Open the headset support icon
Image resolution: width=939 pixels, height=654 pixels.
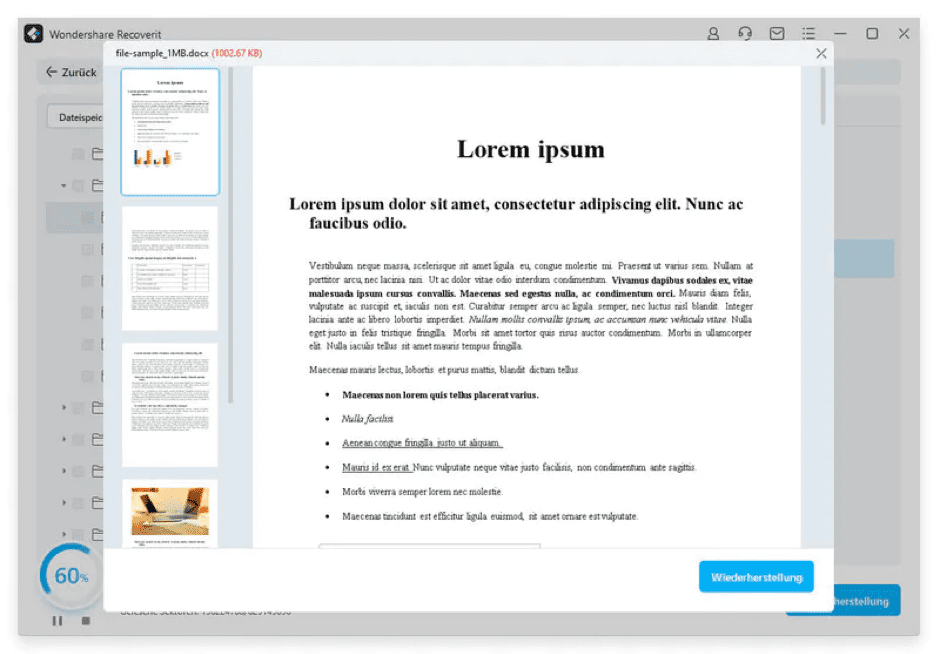tap(745, 34)
